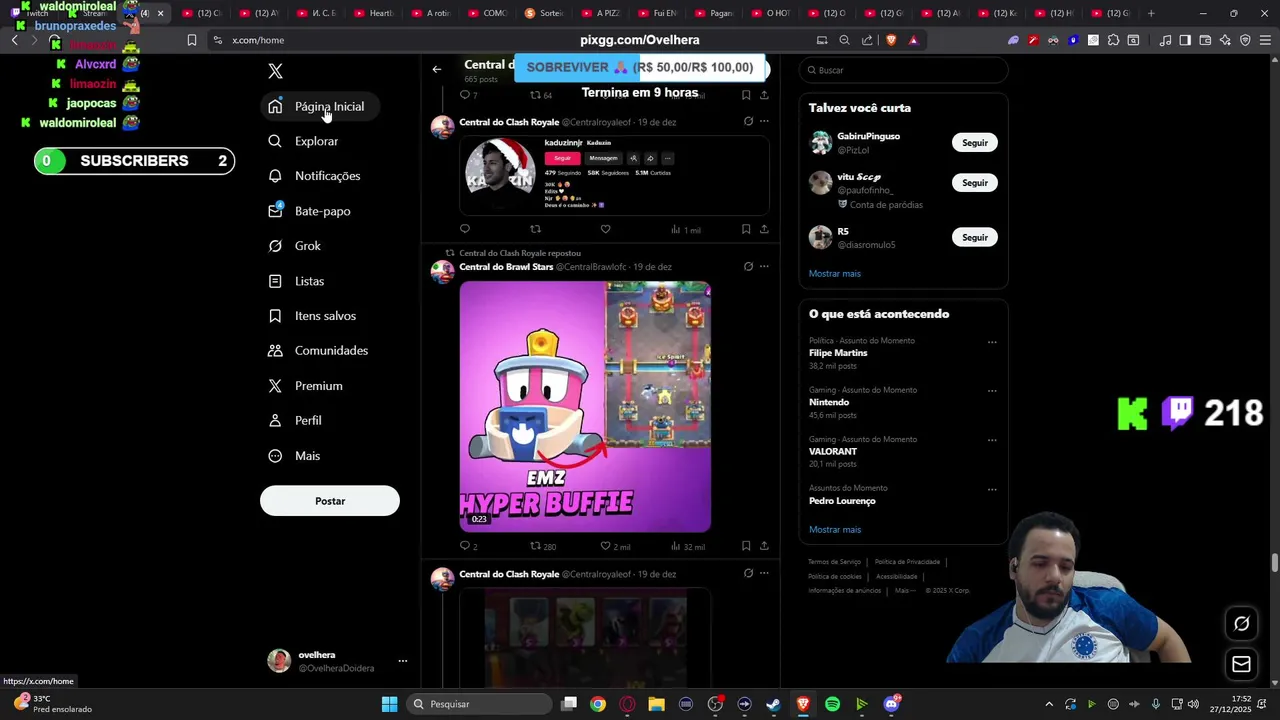
Task: Repost the Hyper Buffie video post
Action: tap(535, 546)
